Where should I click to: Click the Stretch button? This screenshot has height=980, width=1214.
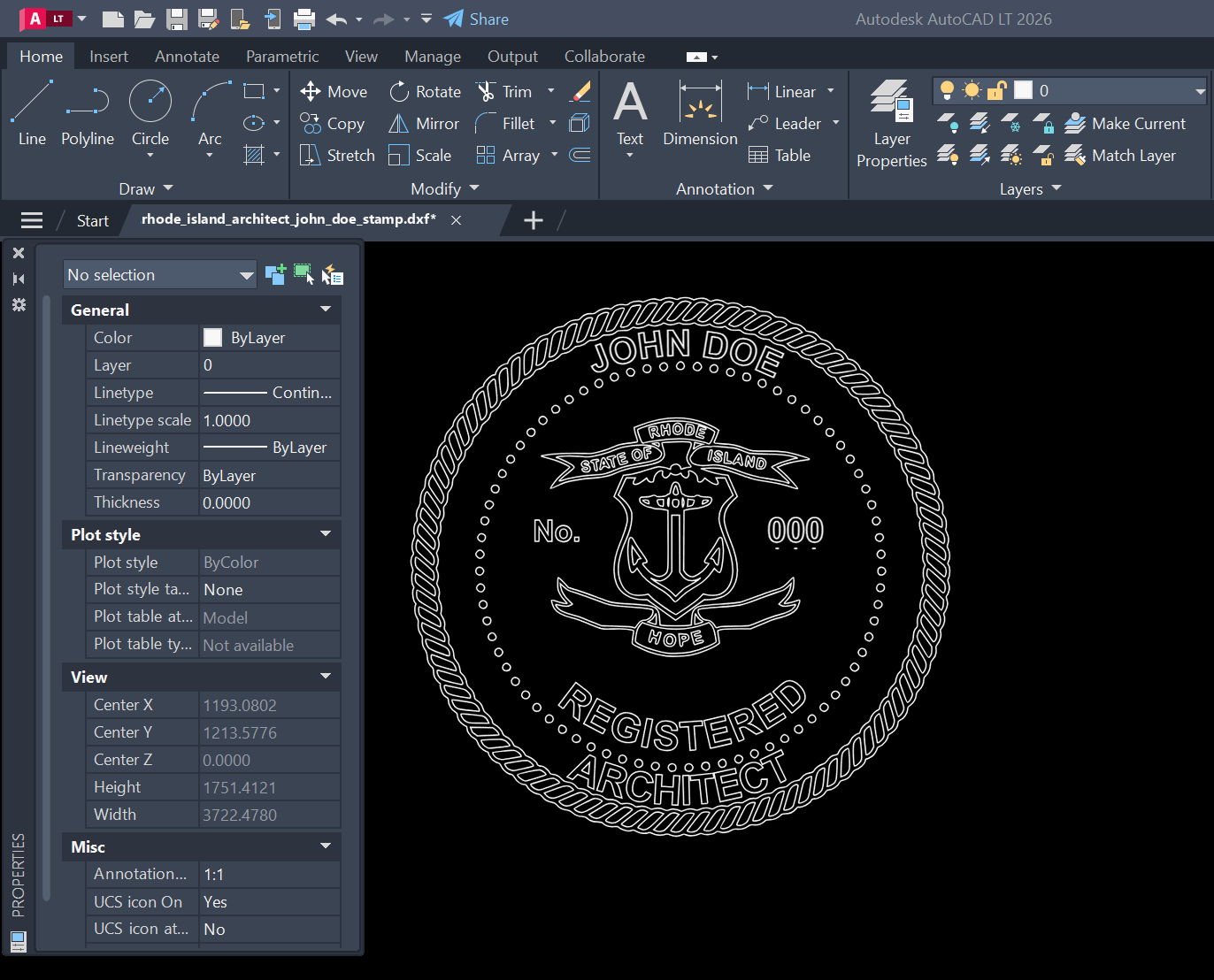tap(337, 155)
